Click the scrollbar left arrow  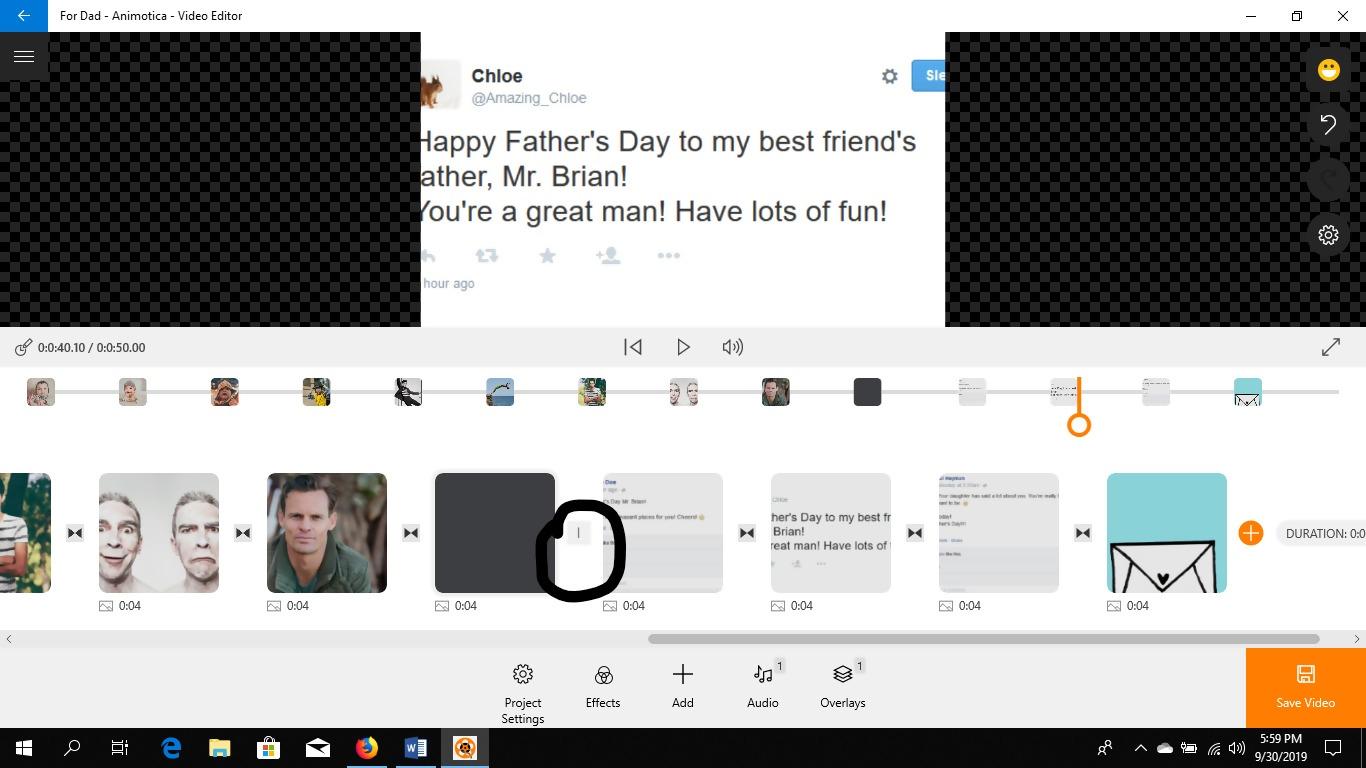[x=9, y=639]
